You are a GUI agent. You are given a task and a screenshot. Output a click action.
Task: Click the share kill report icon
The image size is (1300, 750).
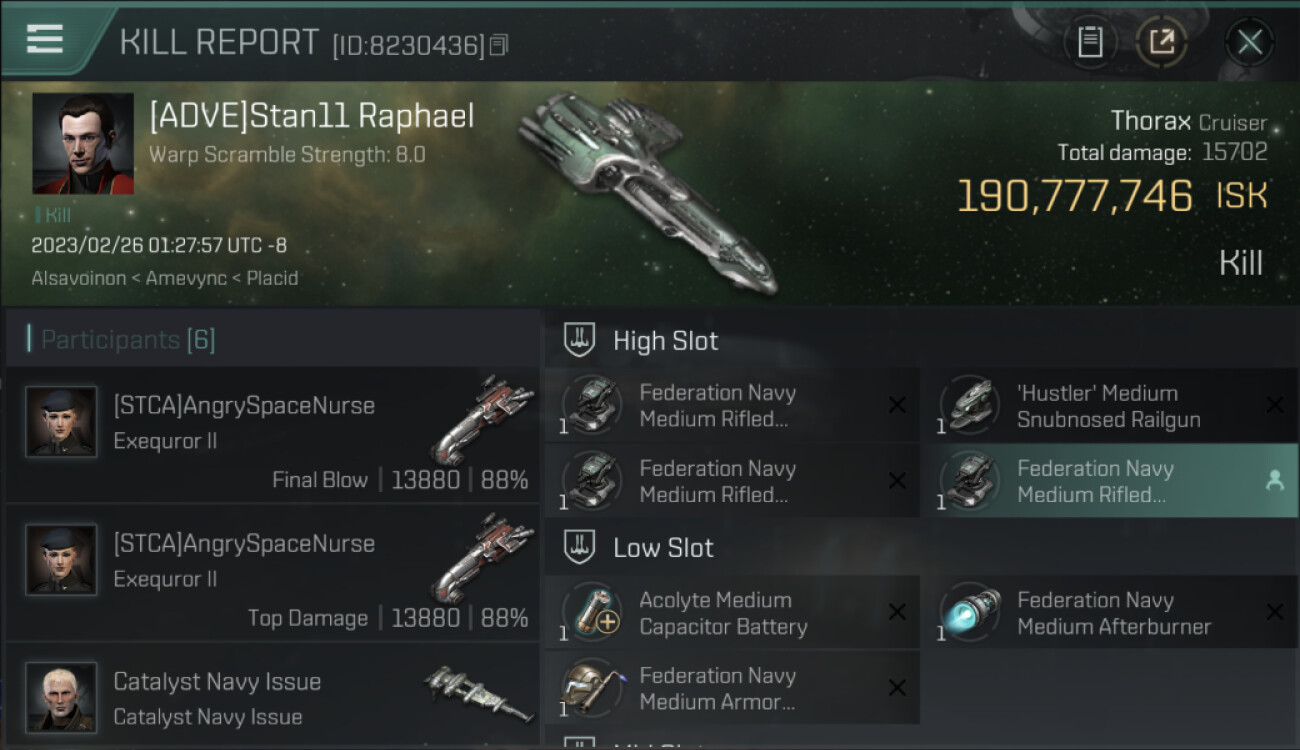coord(1161,42)
